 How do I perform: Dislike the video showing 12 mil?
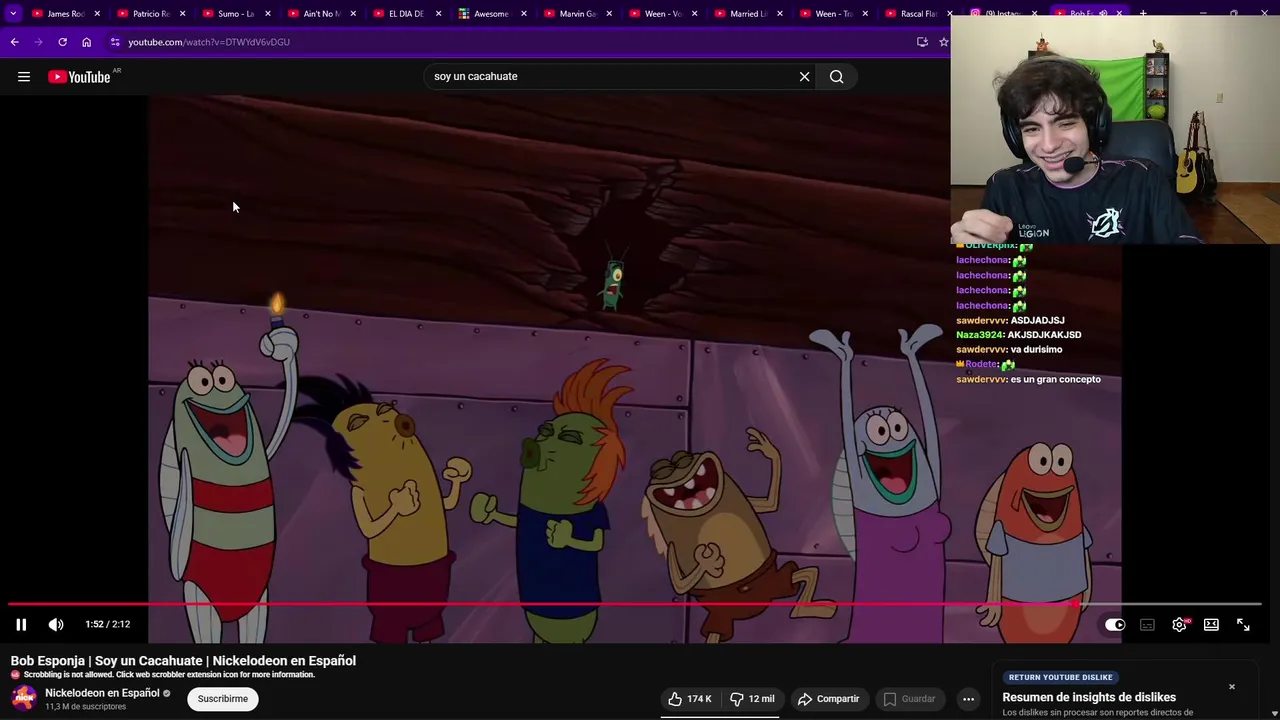coord(752,699)
